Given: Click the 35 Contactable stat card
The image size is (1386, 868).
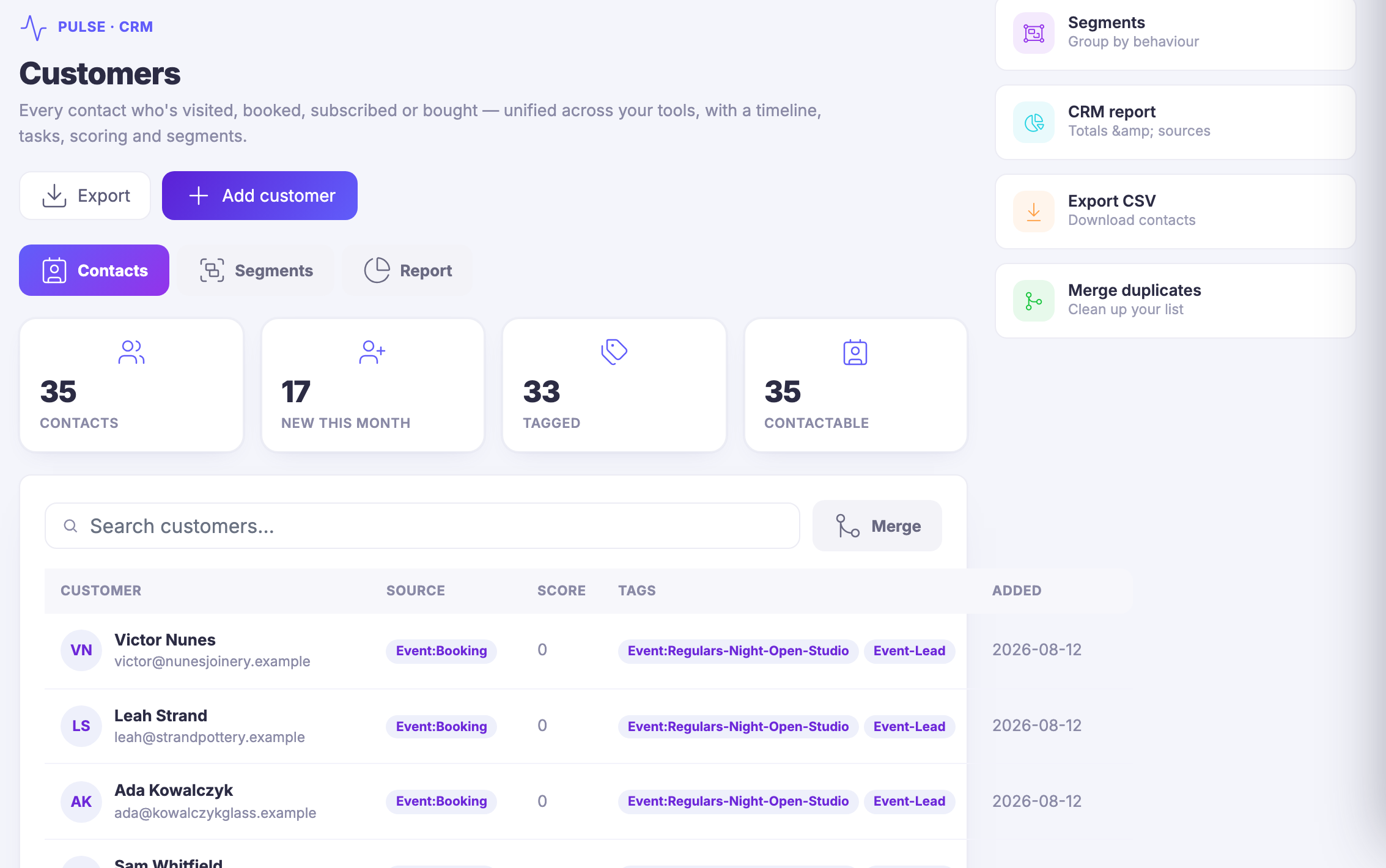Looking at the screenshot, I should [x=856, y=385].
